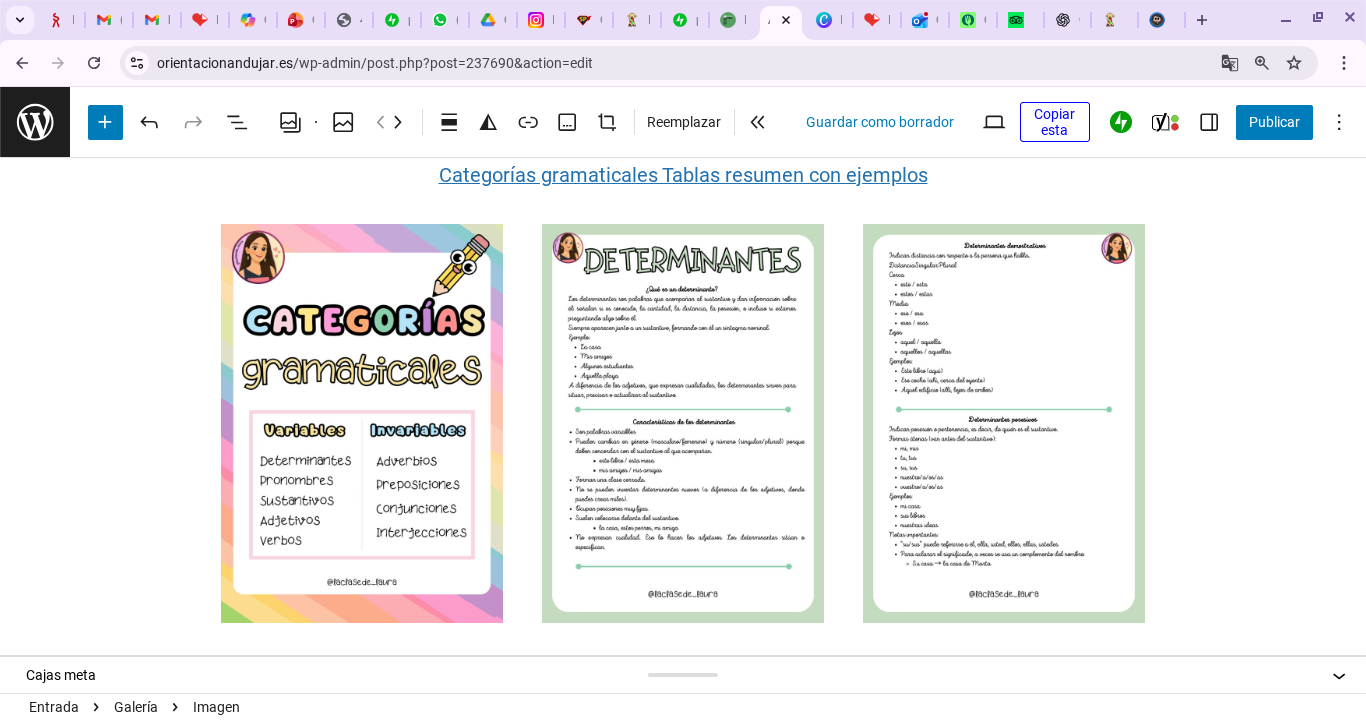Screen dimensions: 1366x720
Task: Open the crop tool
Action: pos(607,122)
